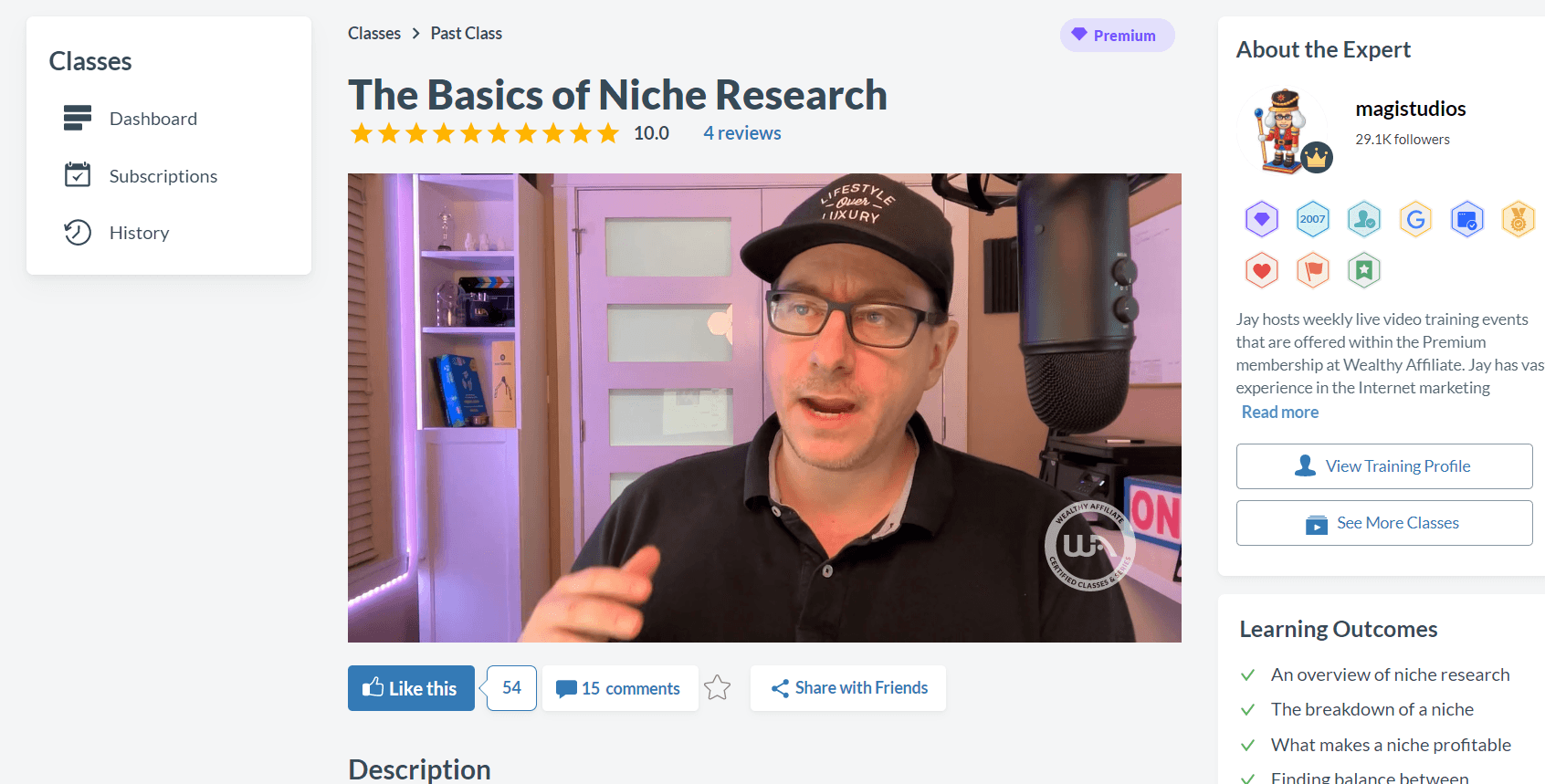Click the About the Expert heading

point(1323,49)
